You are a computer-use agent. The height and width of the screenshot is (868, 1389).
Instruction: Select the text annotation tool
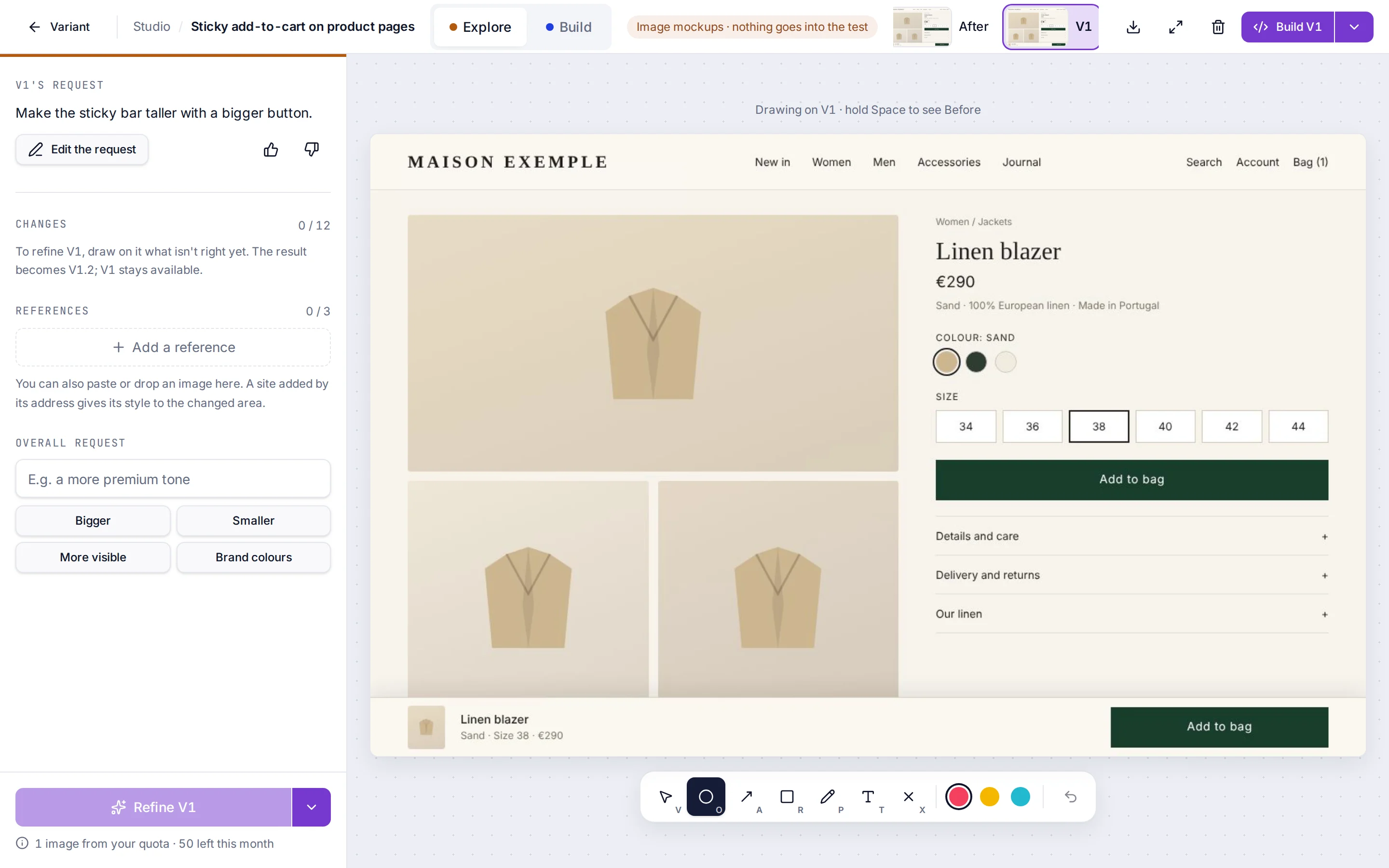tap(868, 797)
